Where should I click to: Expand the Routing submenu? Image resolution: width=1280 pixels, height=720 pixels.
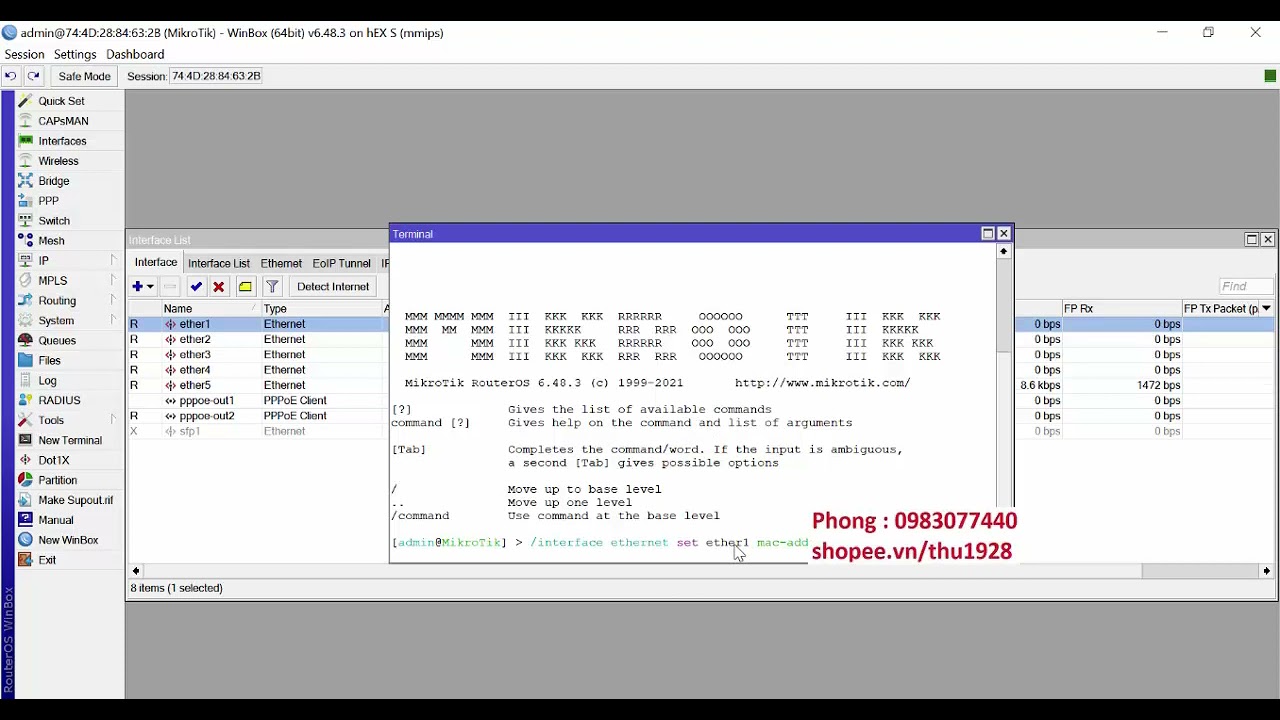point(113,300)
